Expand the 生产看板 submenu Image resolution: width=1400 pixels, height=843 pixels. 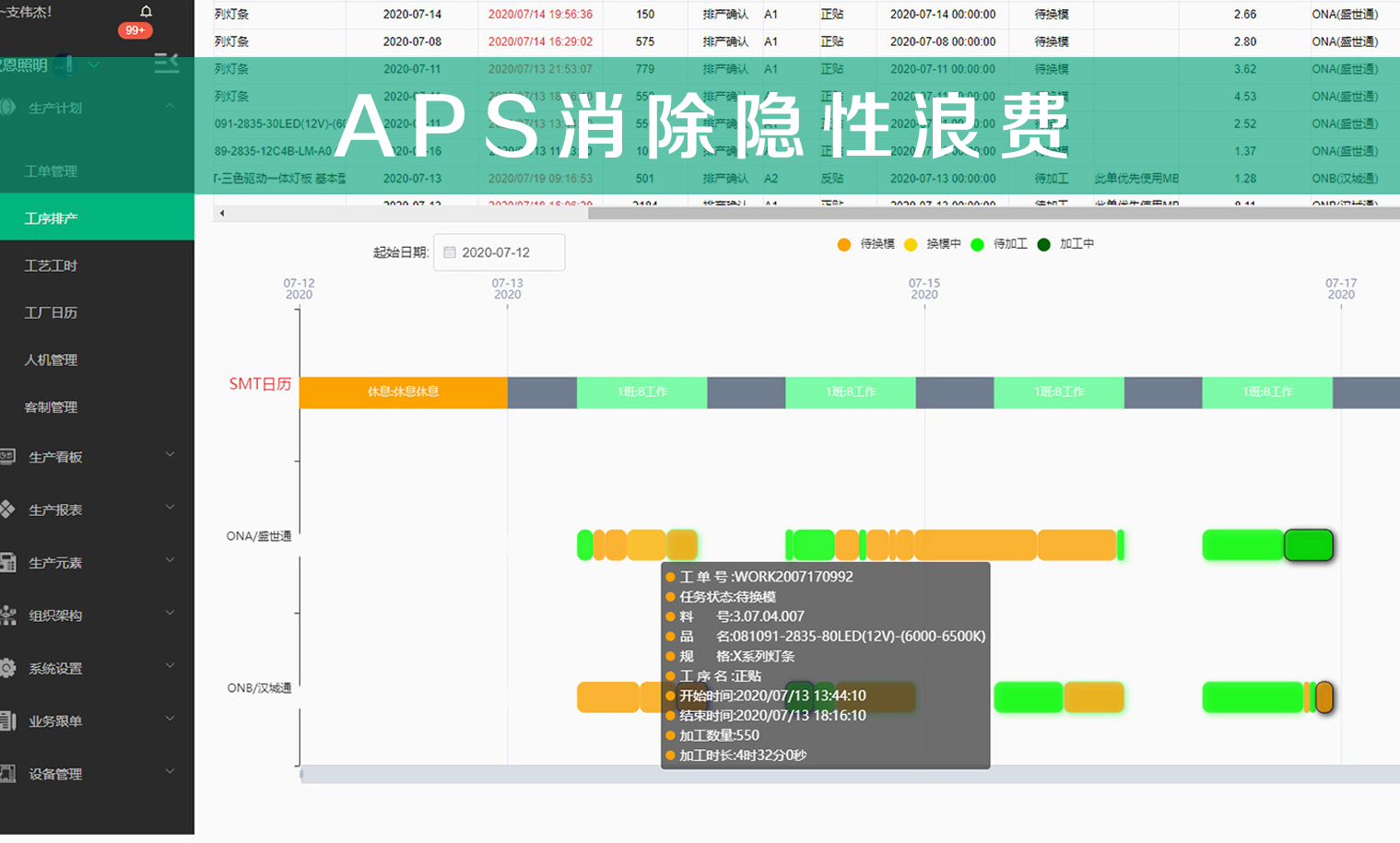[x=170, y=456]
